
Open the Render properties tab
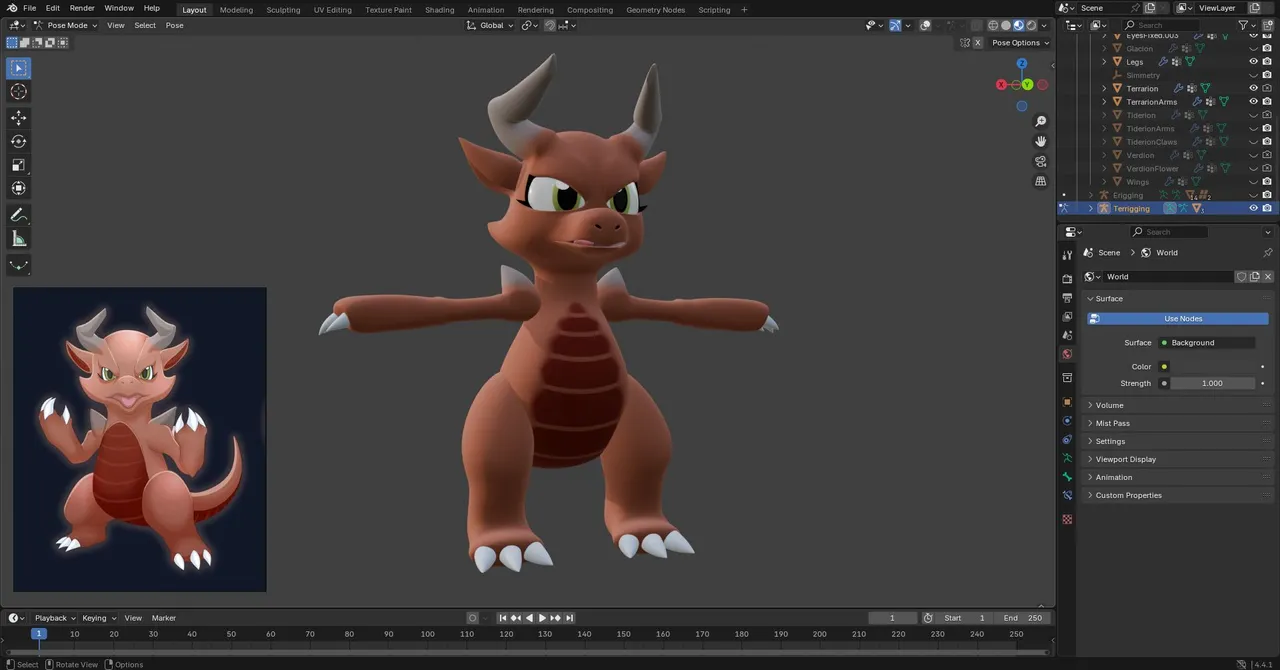pyautogui.click(x=1067, y=279)
